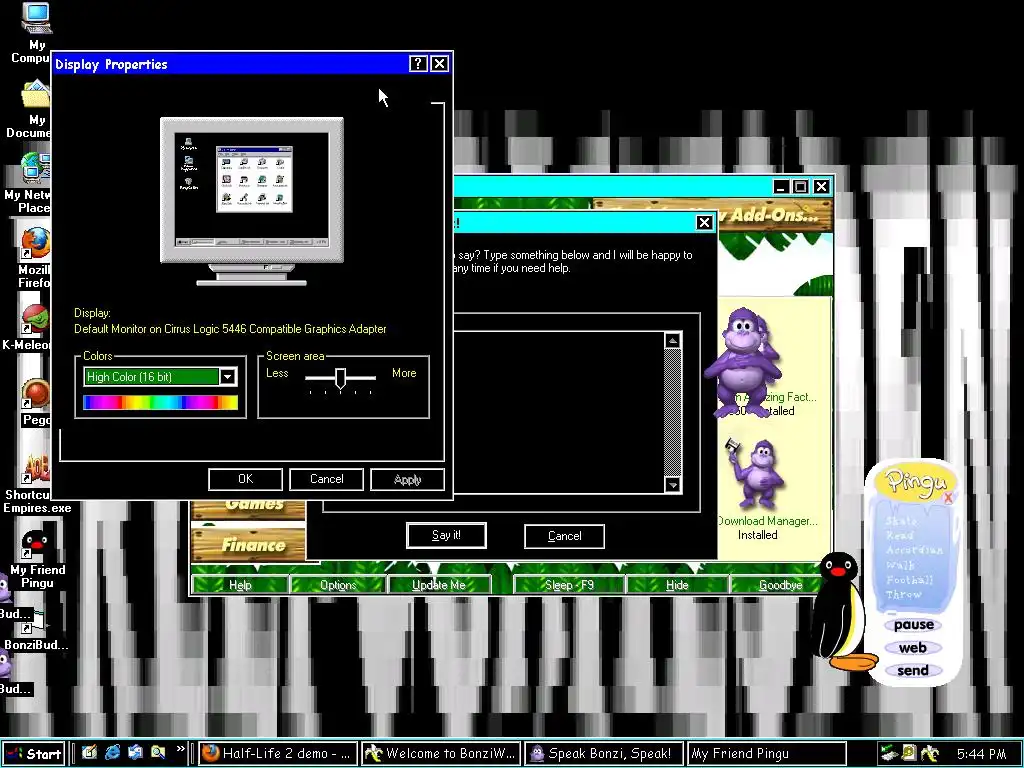Select Walk action in Pingu panel
Screen dimensions: 1024x768
click(900, 565)
